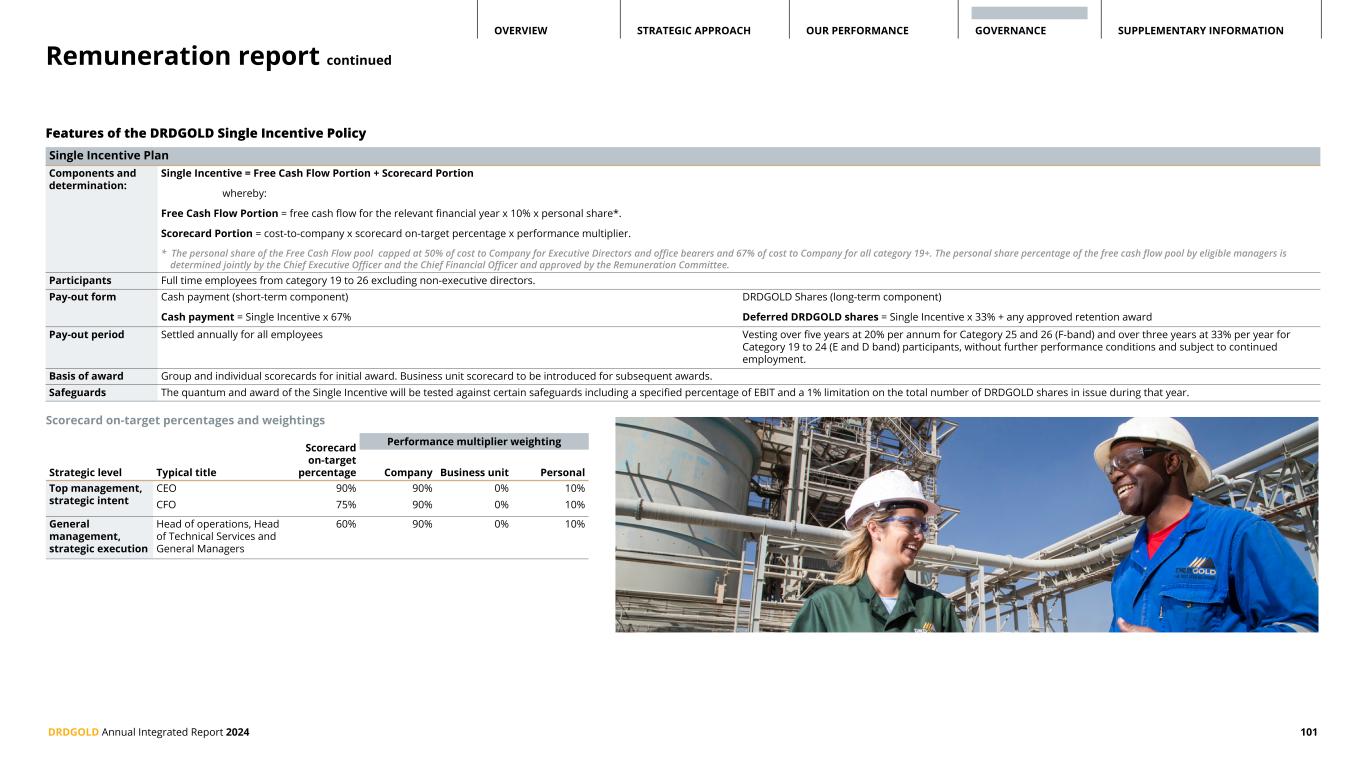
Task: Select the 'Features of the DRDGOLD Single Incentive Policy' heading
Action: pyautogui.click(x=206, y=133)
